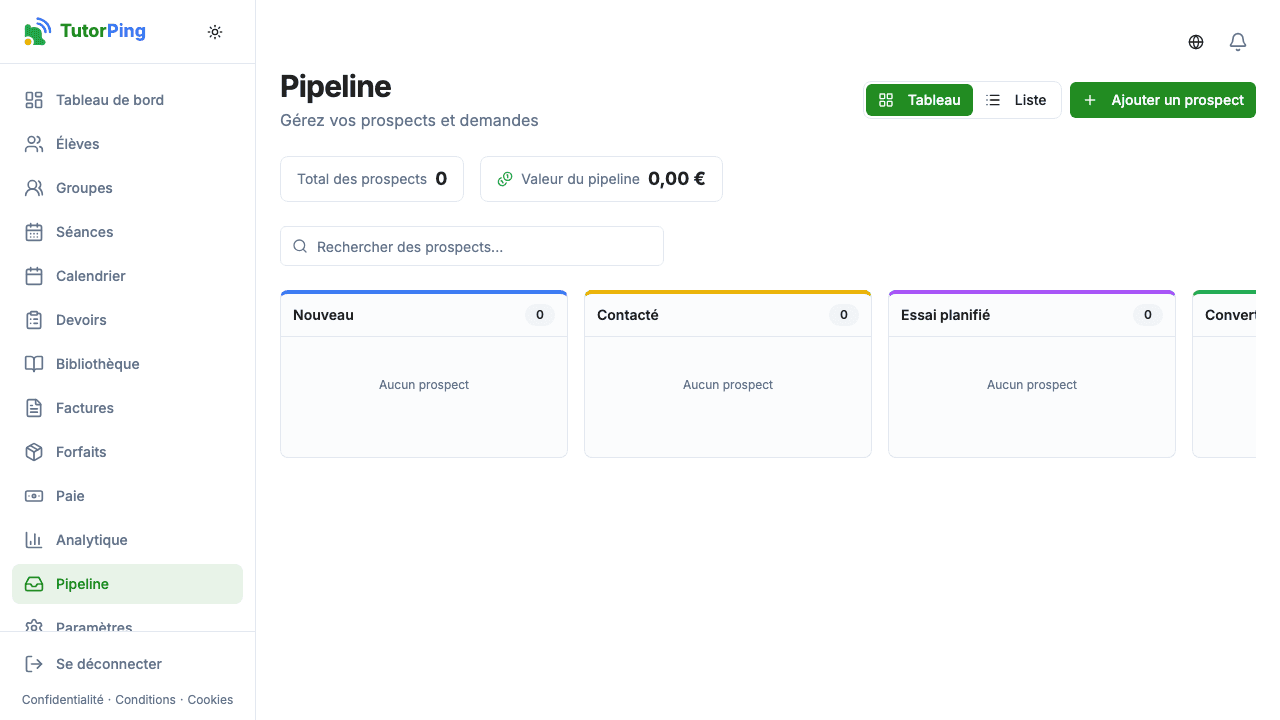Click the 0,00 € pipeline value
The image size is (1280, 720).
[677, 179]
